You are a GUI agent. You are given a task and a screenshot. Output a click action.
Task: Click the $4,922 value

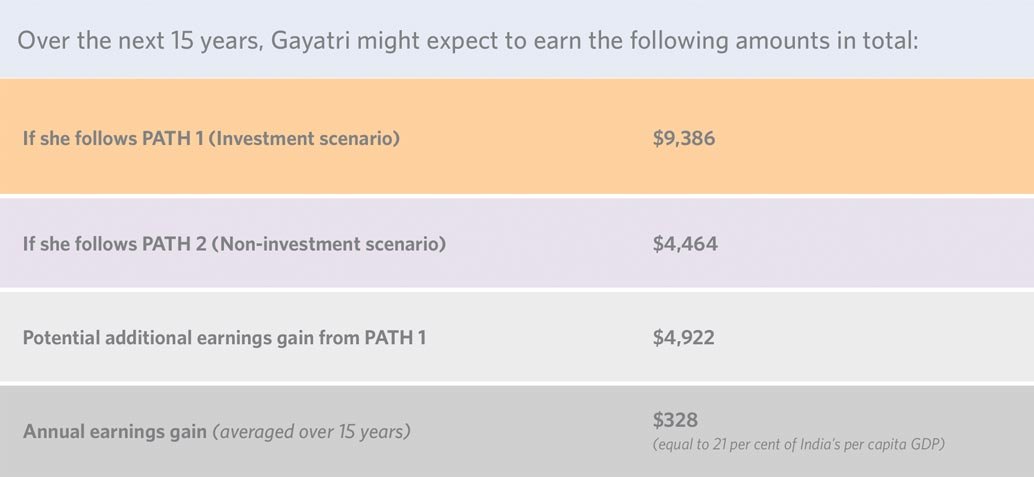coord(684,338)
